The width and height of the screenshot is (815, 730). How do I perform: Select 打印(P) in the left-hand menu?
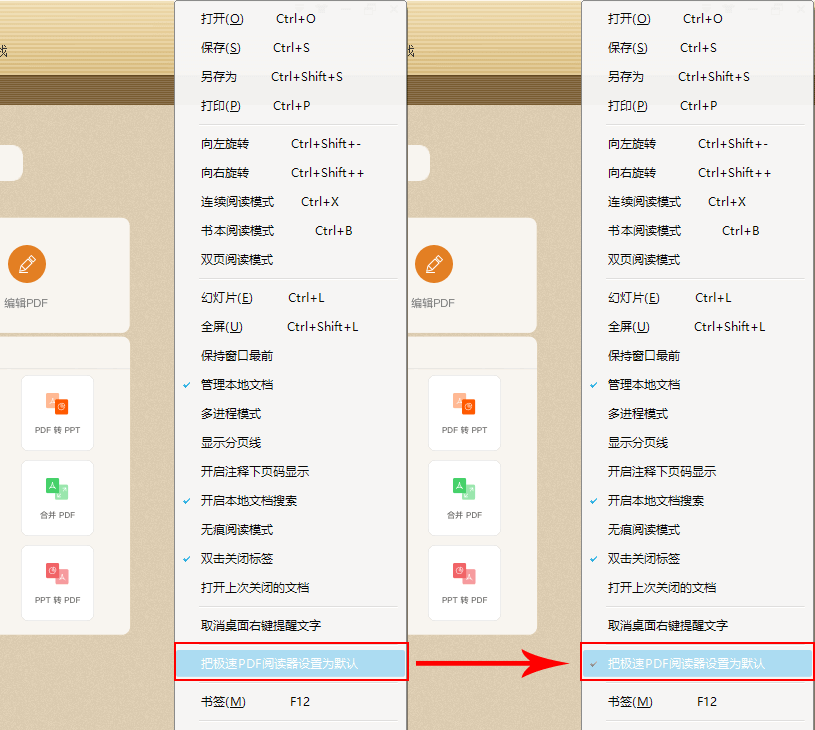pos(291,106)
